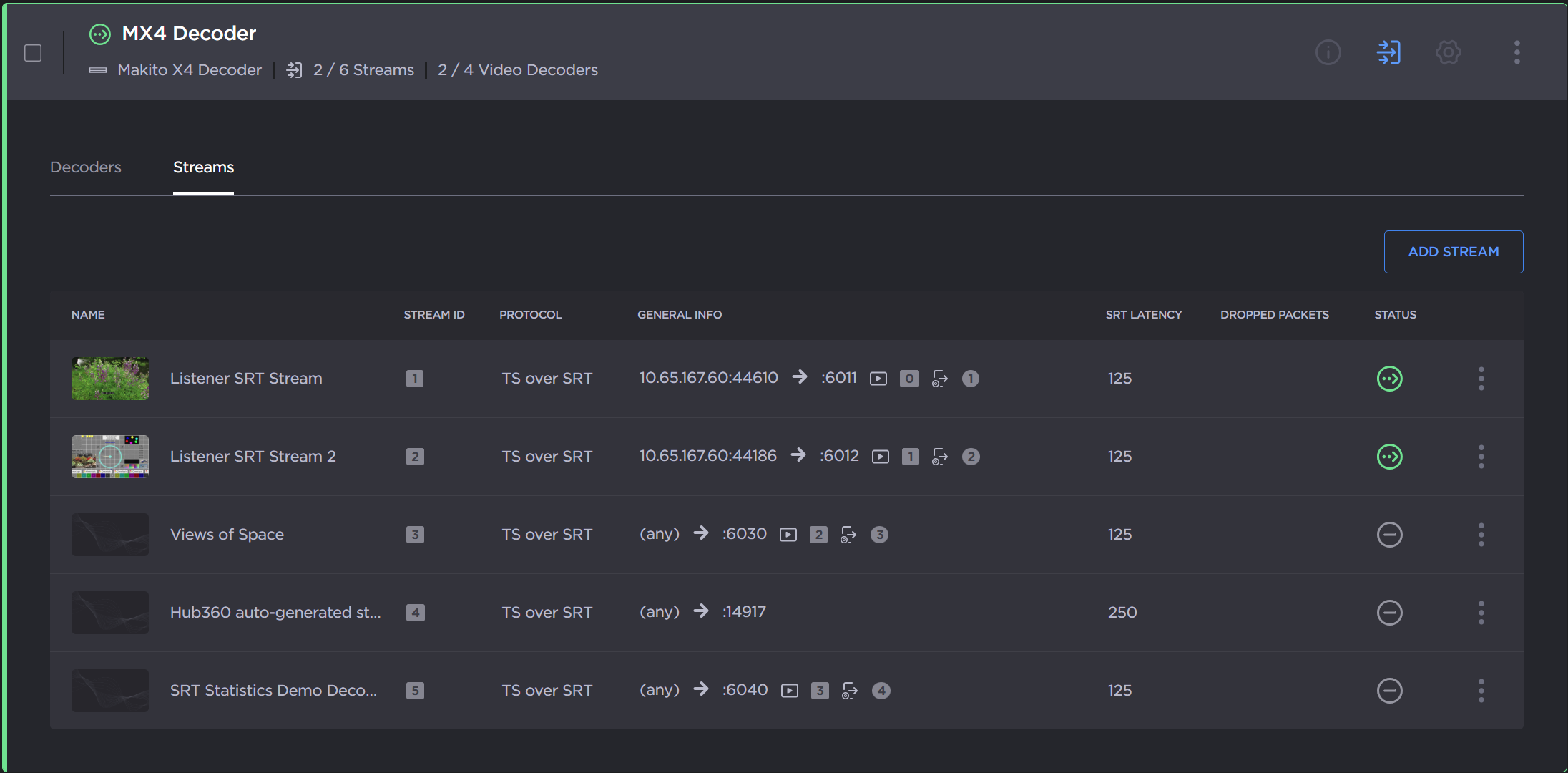This screenshot has width=1568, height=773.
Task: Switch to the Decoders tab
Action: point(86,167)
